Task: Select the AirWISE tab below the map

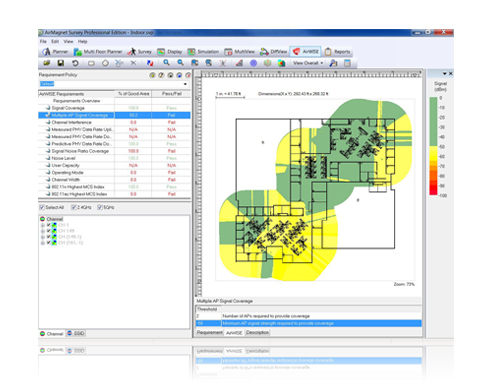Action: pos(234,333)
